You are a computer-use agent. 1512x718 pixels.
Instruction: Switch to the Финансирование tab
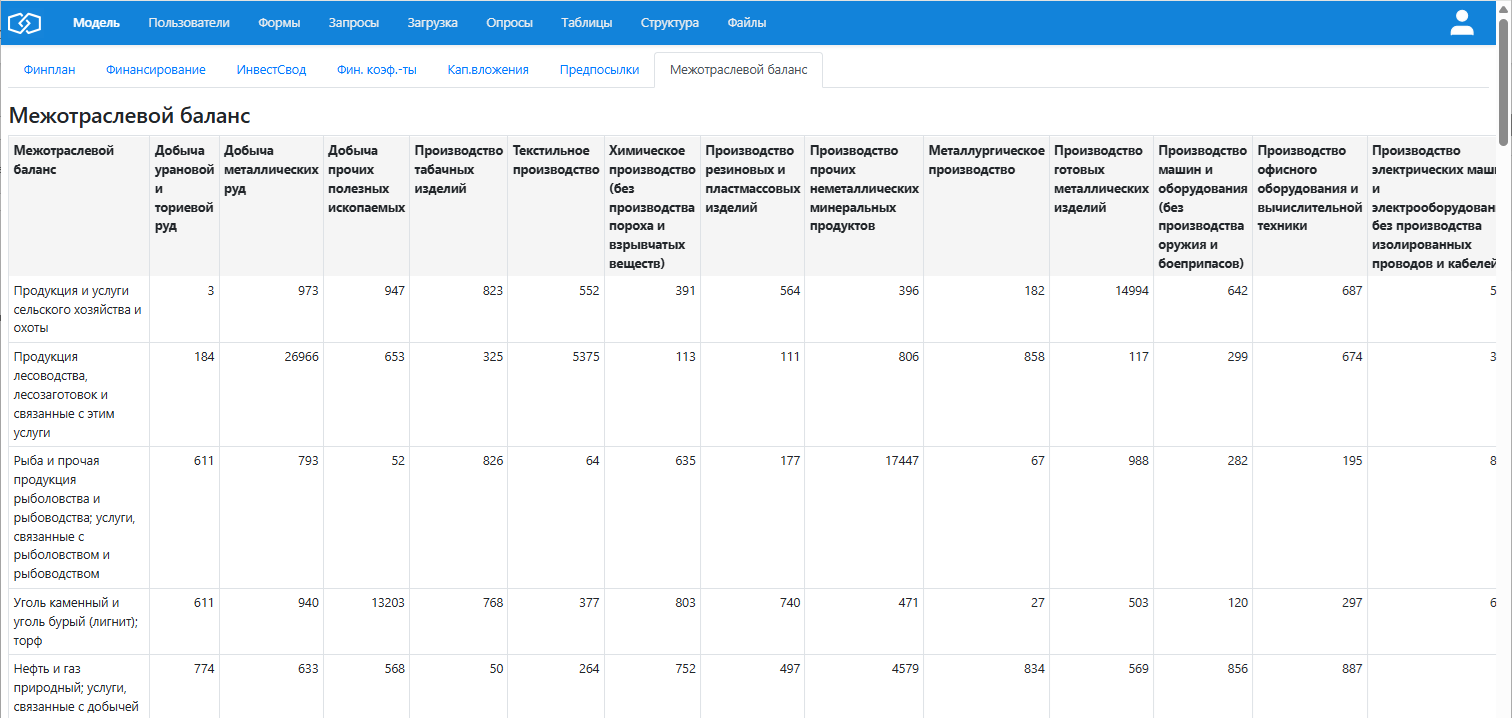point(156,70)
